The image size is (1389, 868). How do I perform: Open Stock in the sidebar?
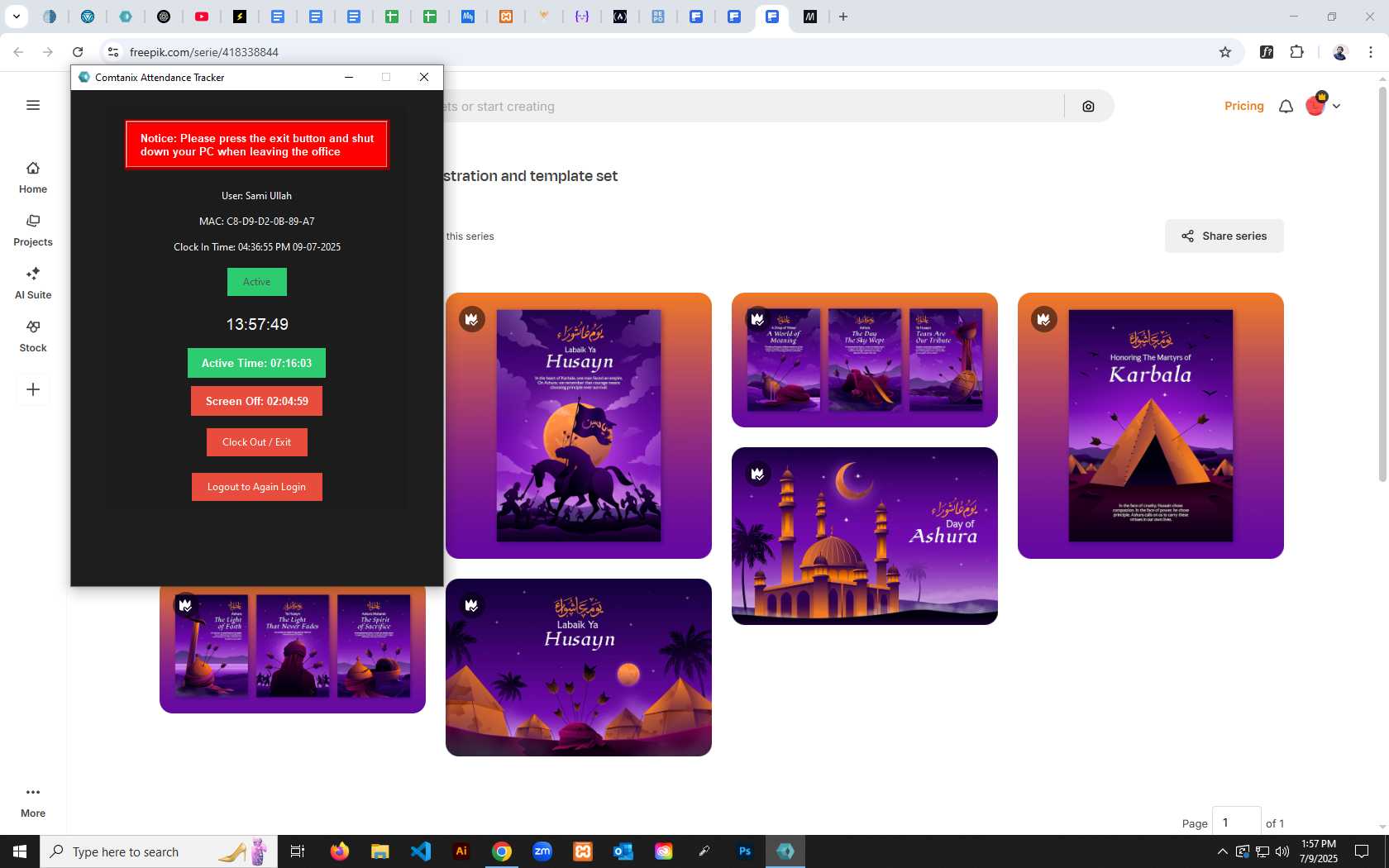(x=33, y=336)
